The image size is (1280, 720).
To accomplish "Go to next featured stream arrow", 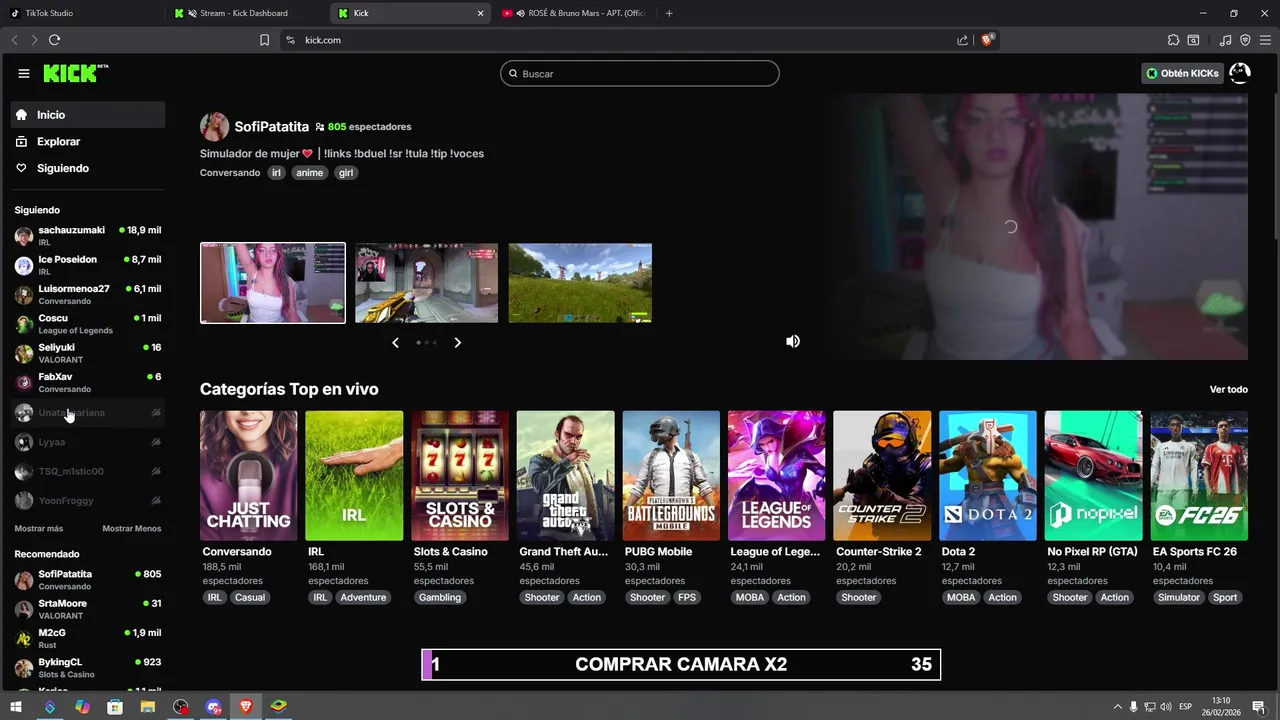I will [x=457, y=343].
